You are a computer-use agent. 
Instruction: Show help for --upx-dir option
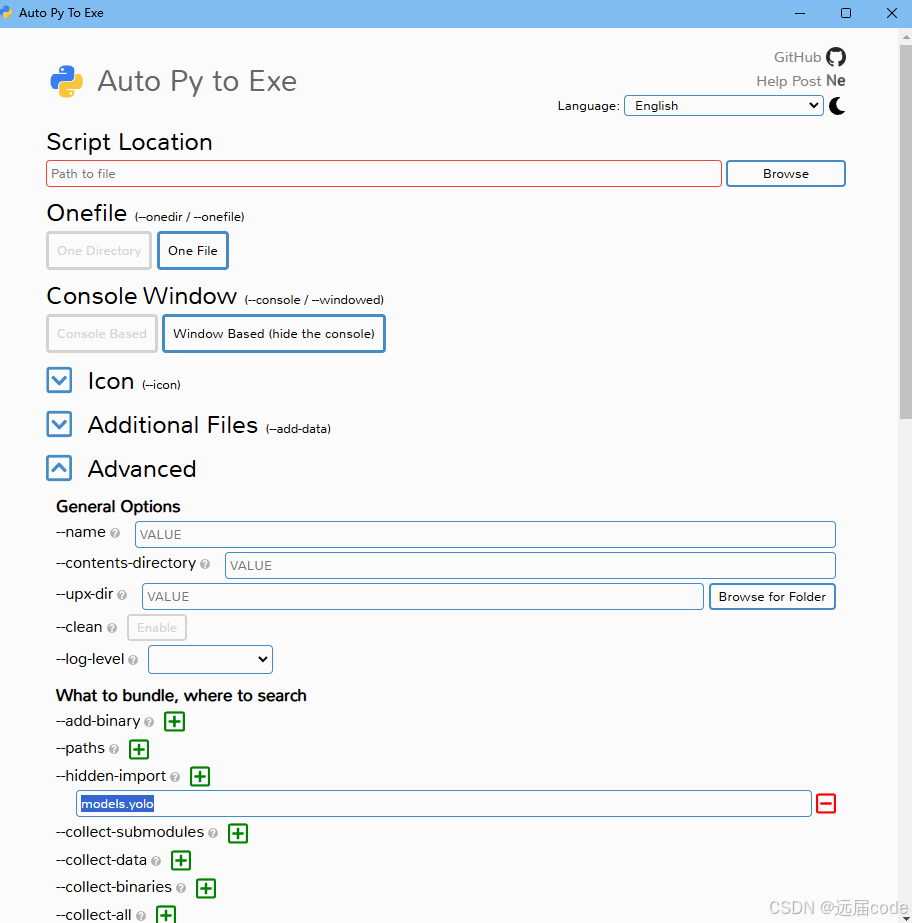coord(122,595)
